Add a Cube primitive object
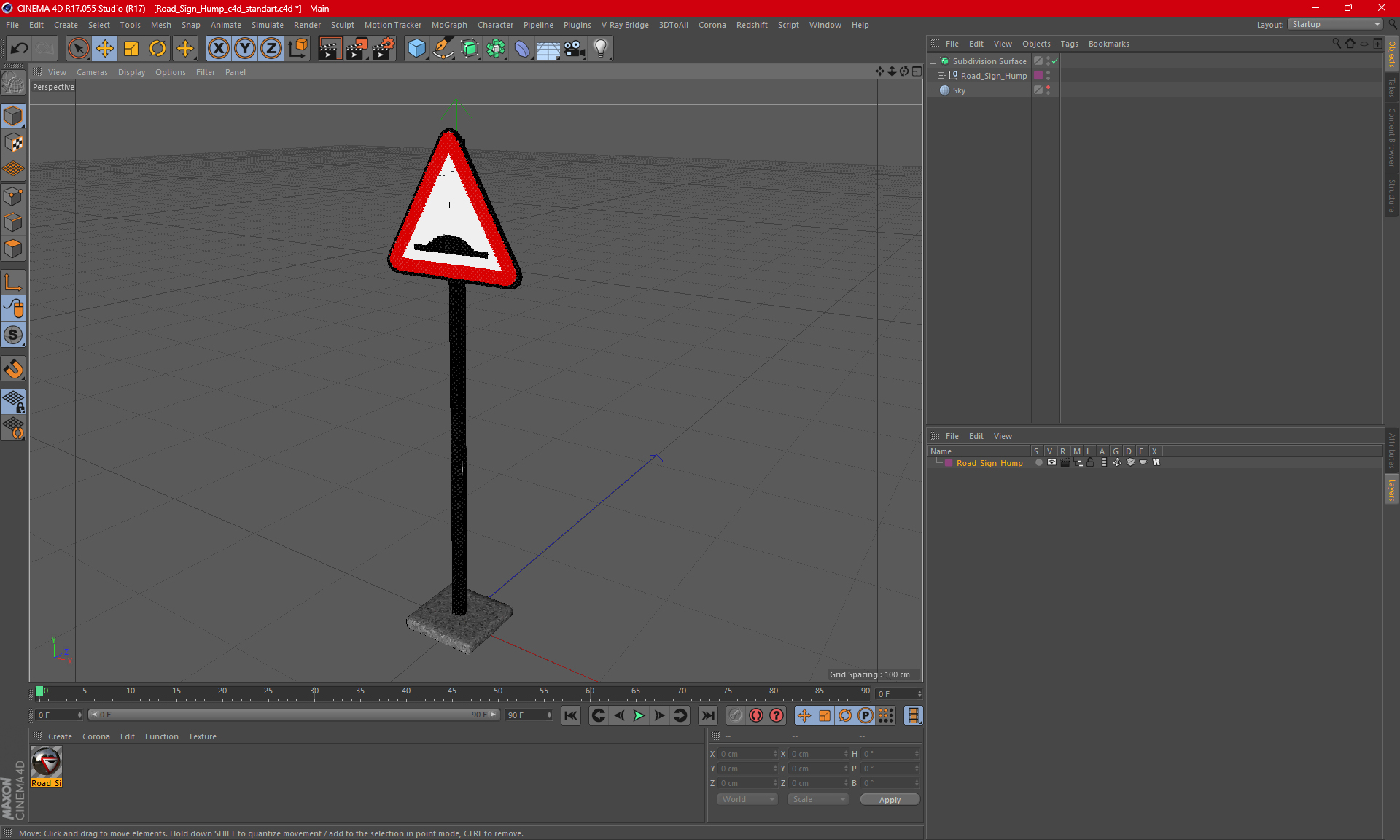Viewport: 1400px width, 840px height. coord(416,49)
